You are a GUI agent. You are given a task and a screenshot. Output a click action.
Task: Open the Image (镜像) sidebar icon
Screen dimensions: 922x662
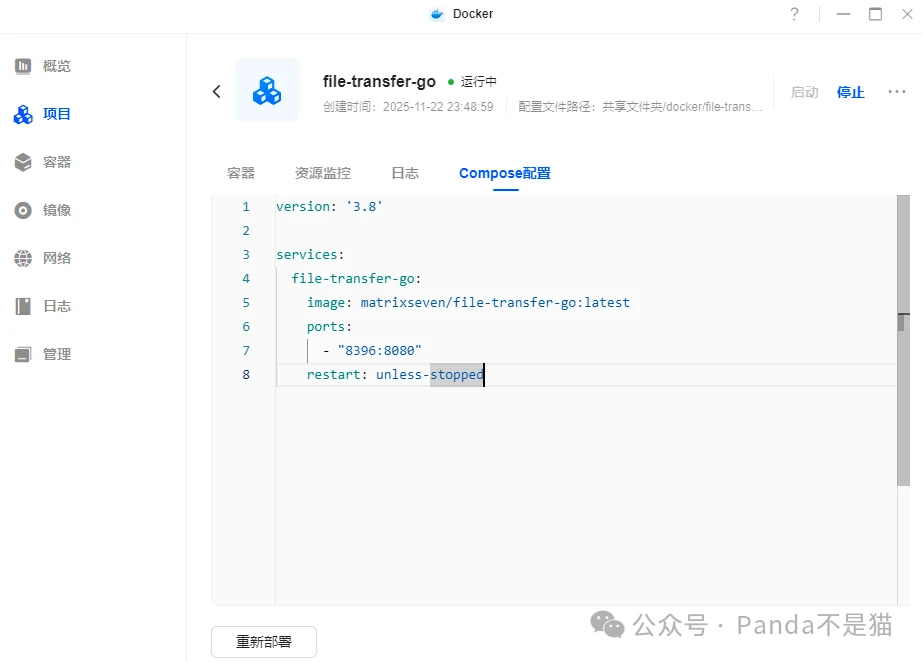tap(23, 210)
